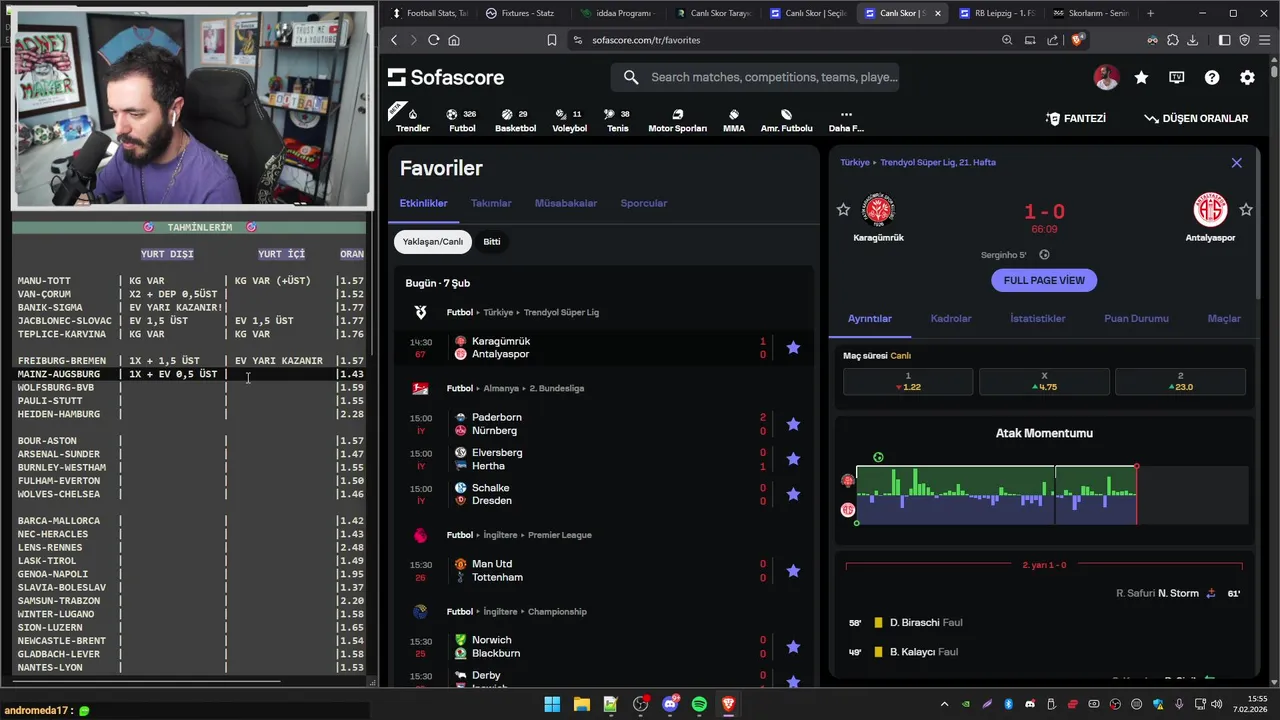
Task: Open the TV schedule icon in header
Action: tap(1177, 77)
